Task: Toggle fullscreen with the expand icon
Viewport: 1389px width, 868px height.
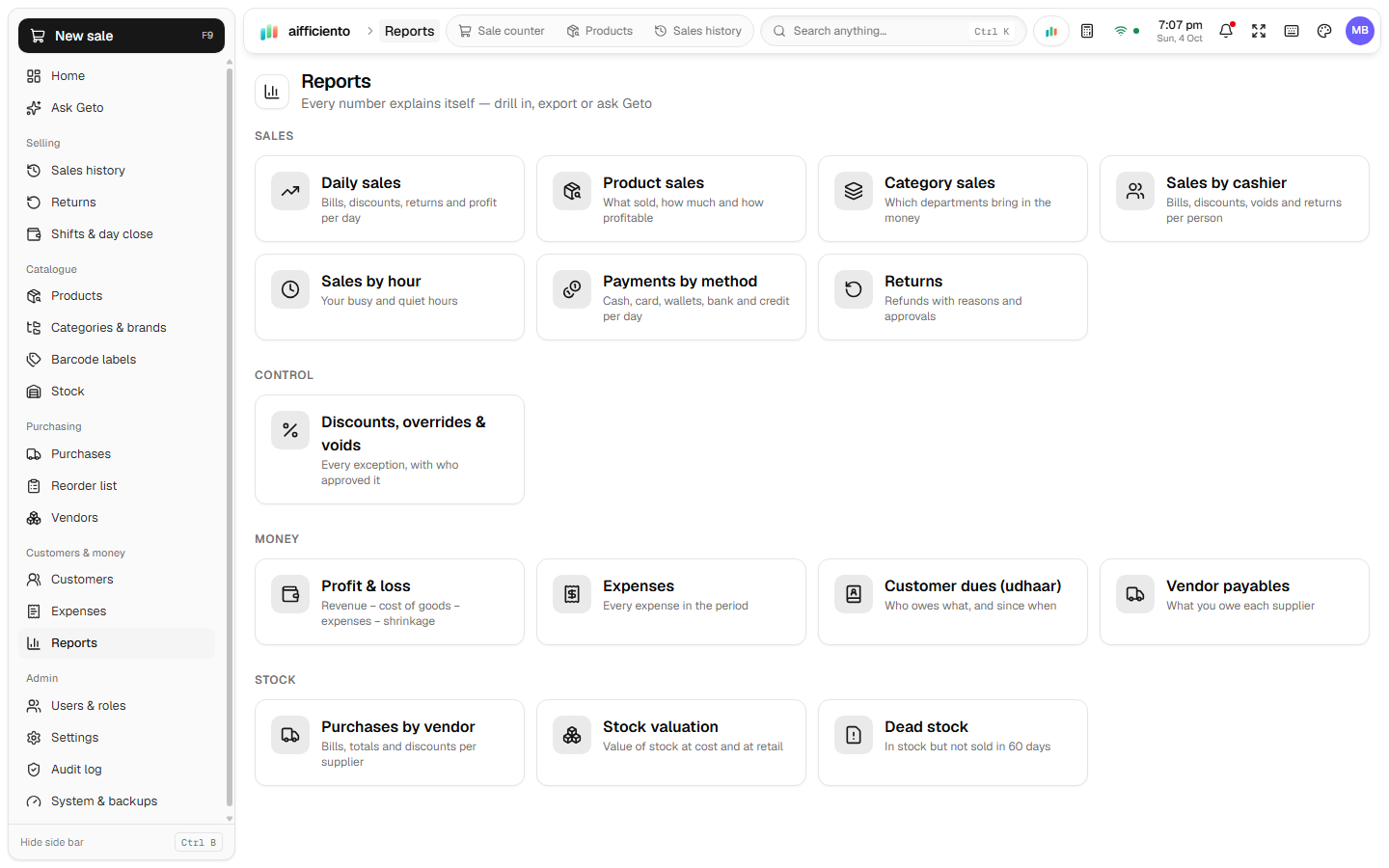Action: coord(1259,31)
